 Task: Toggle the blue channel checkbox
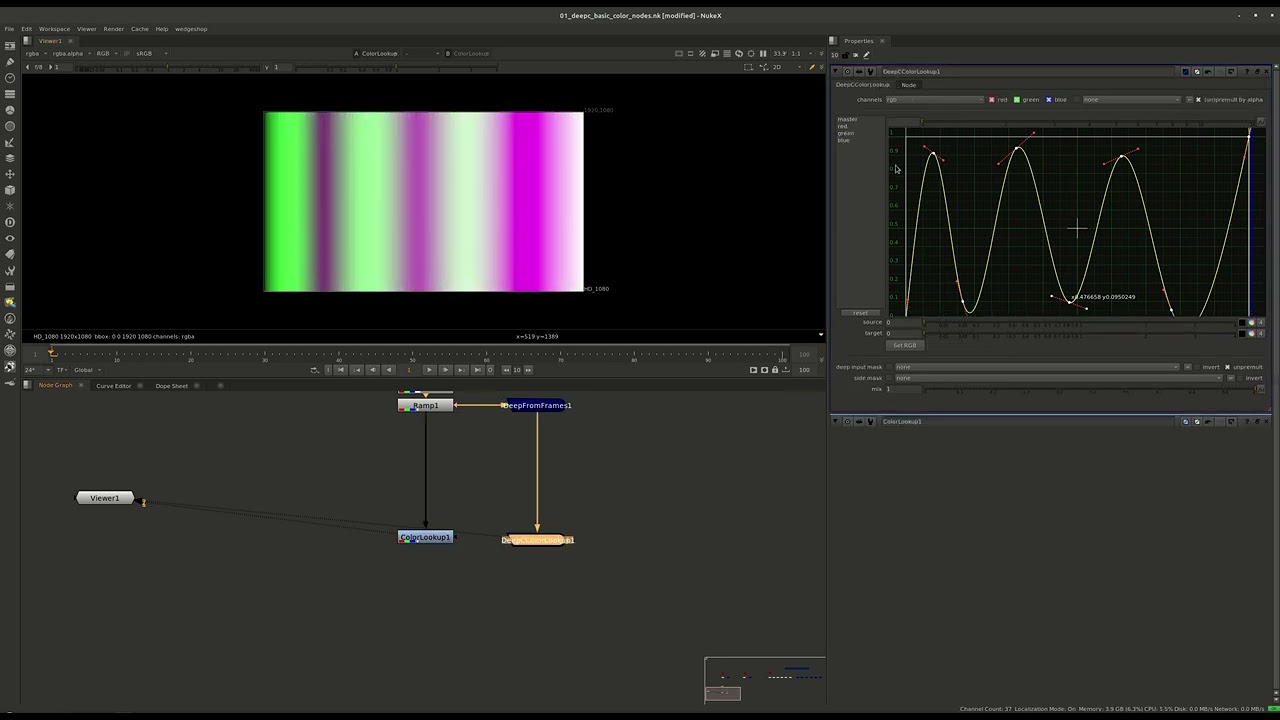click(x=1049, y=100)
